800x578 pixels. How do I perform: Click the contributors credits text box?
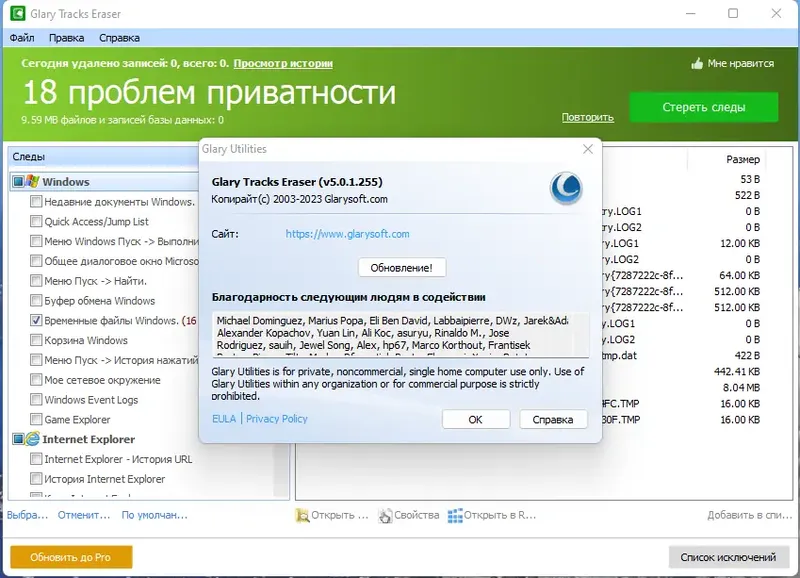[x=401, y=334]
